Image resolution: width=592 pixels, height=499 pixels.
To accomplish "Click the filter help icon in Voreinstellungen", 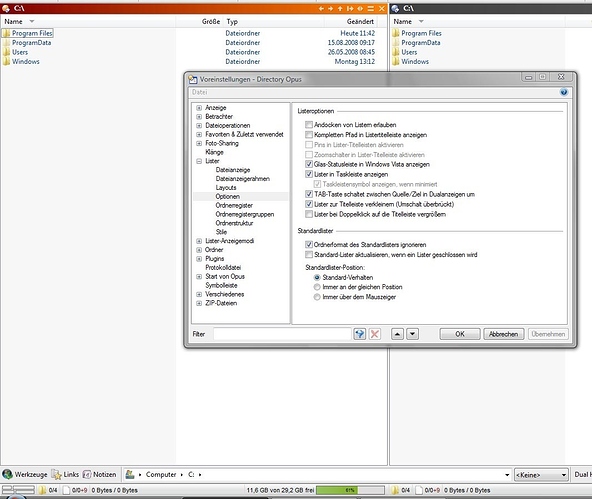I will [x=359, y=334].
